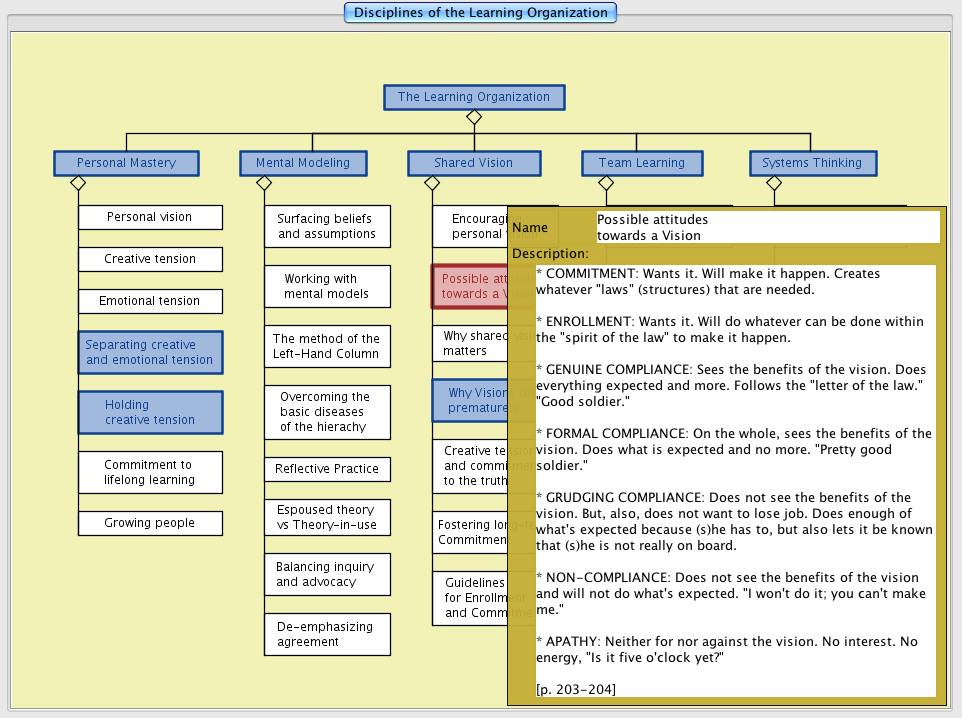Image resolution: width=962 pixels, height=718 pixels.
Task: Click the diamond below Mental Modeling
Action: coord(264,183)
